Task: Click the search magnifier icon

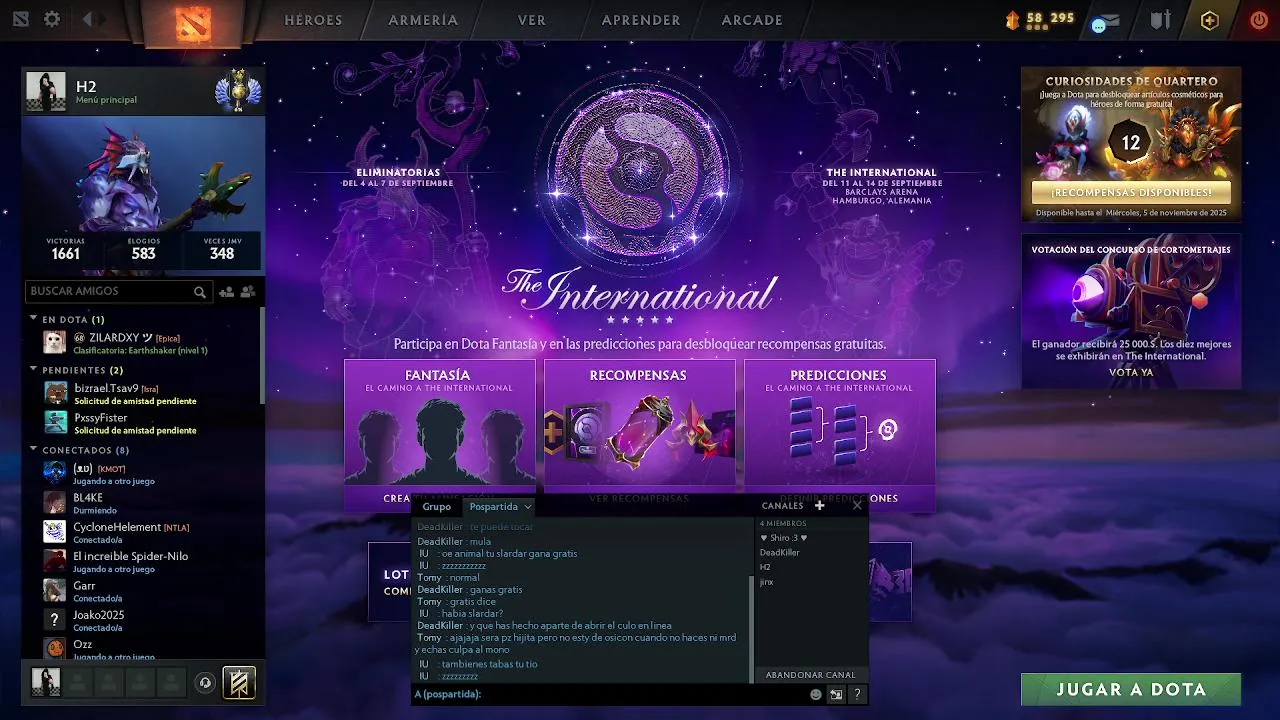Action: [200, 292]
